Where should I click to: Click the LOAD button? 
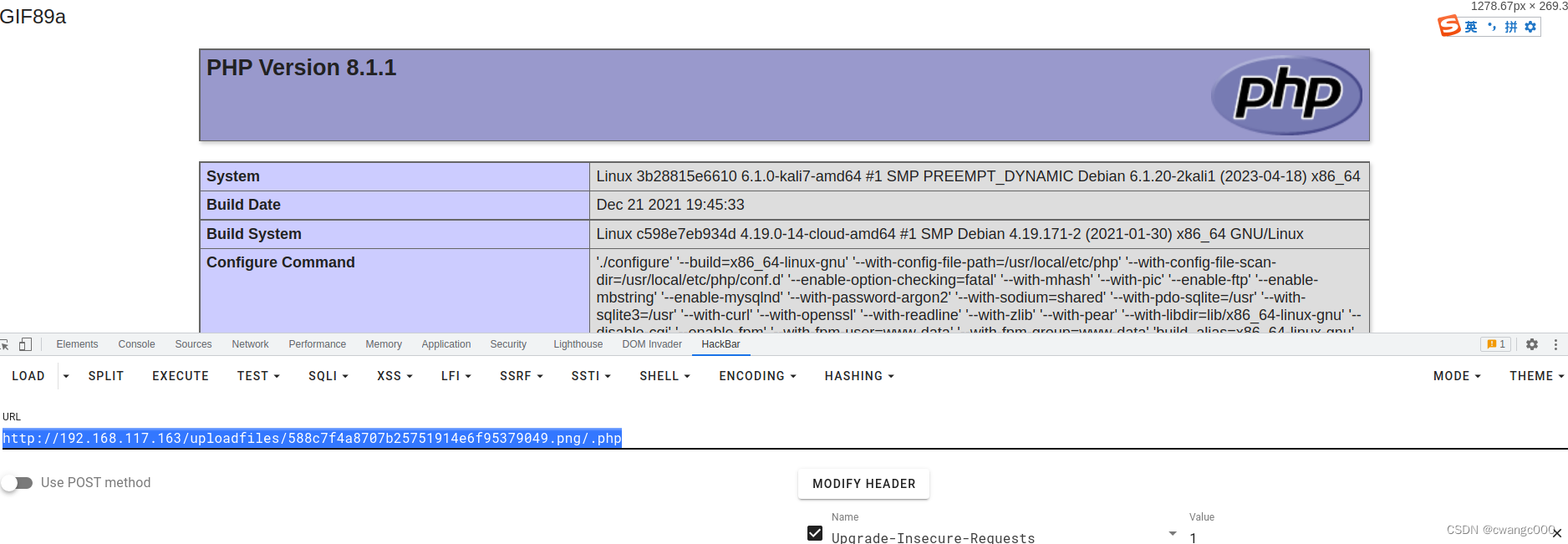coord(28,376)
